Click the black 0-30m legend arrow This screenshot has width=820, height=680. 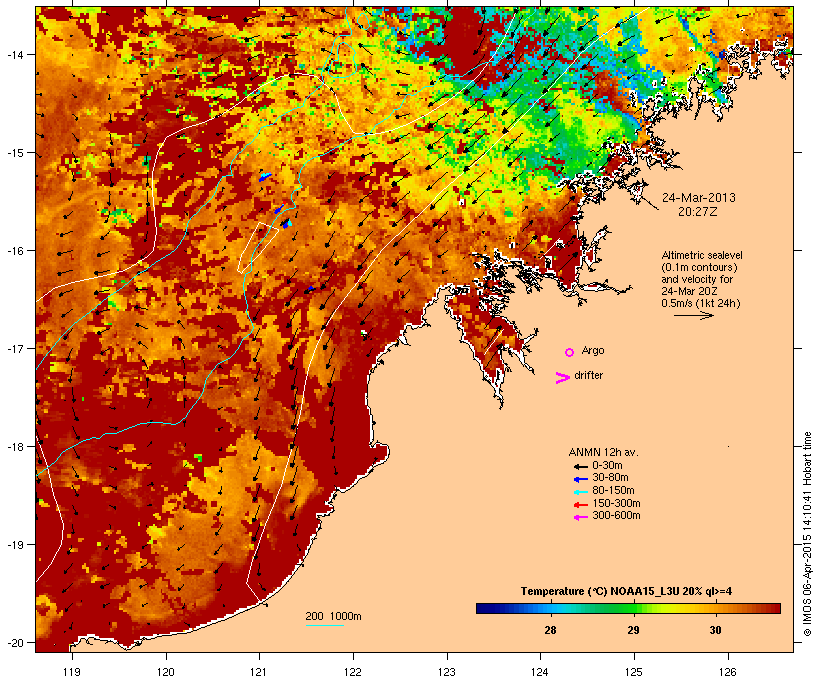(580, 466)
